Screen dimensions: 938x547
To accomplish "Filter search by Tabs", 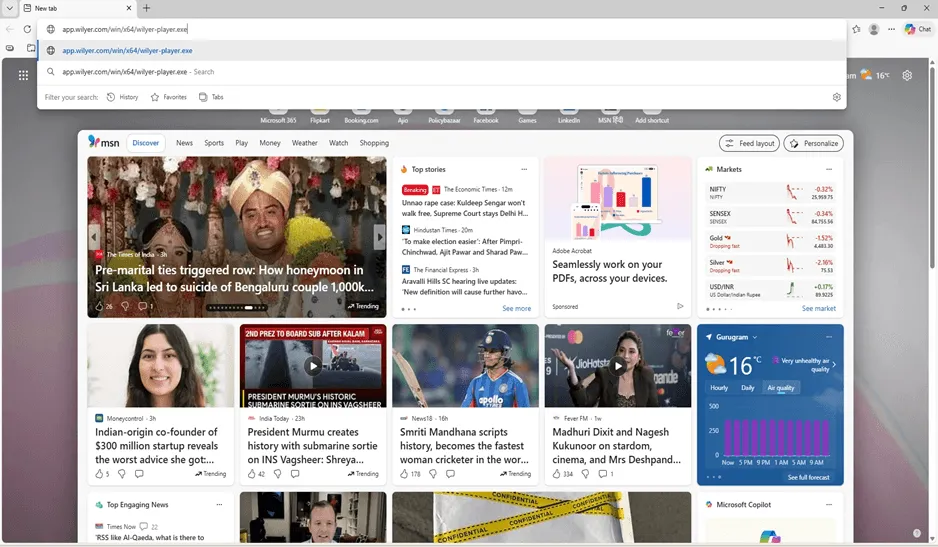I will (x=211, y=97).
